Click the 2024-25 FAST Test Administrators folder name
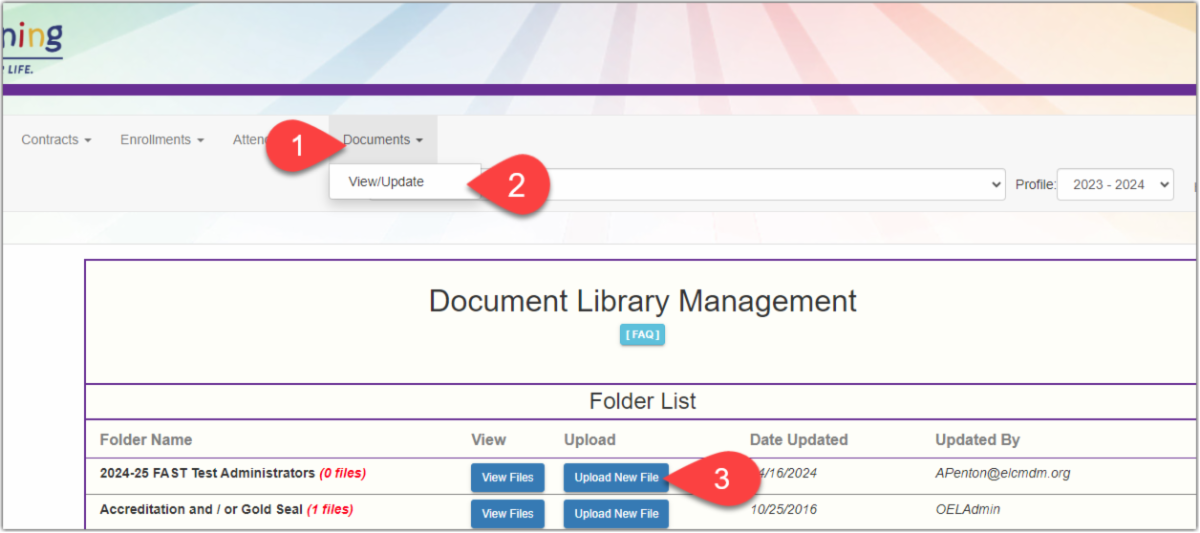This screenshot has width=1200, height=533. tap(208, 473)
